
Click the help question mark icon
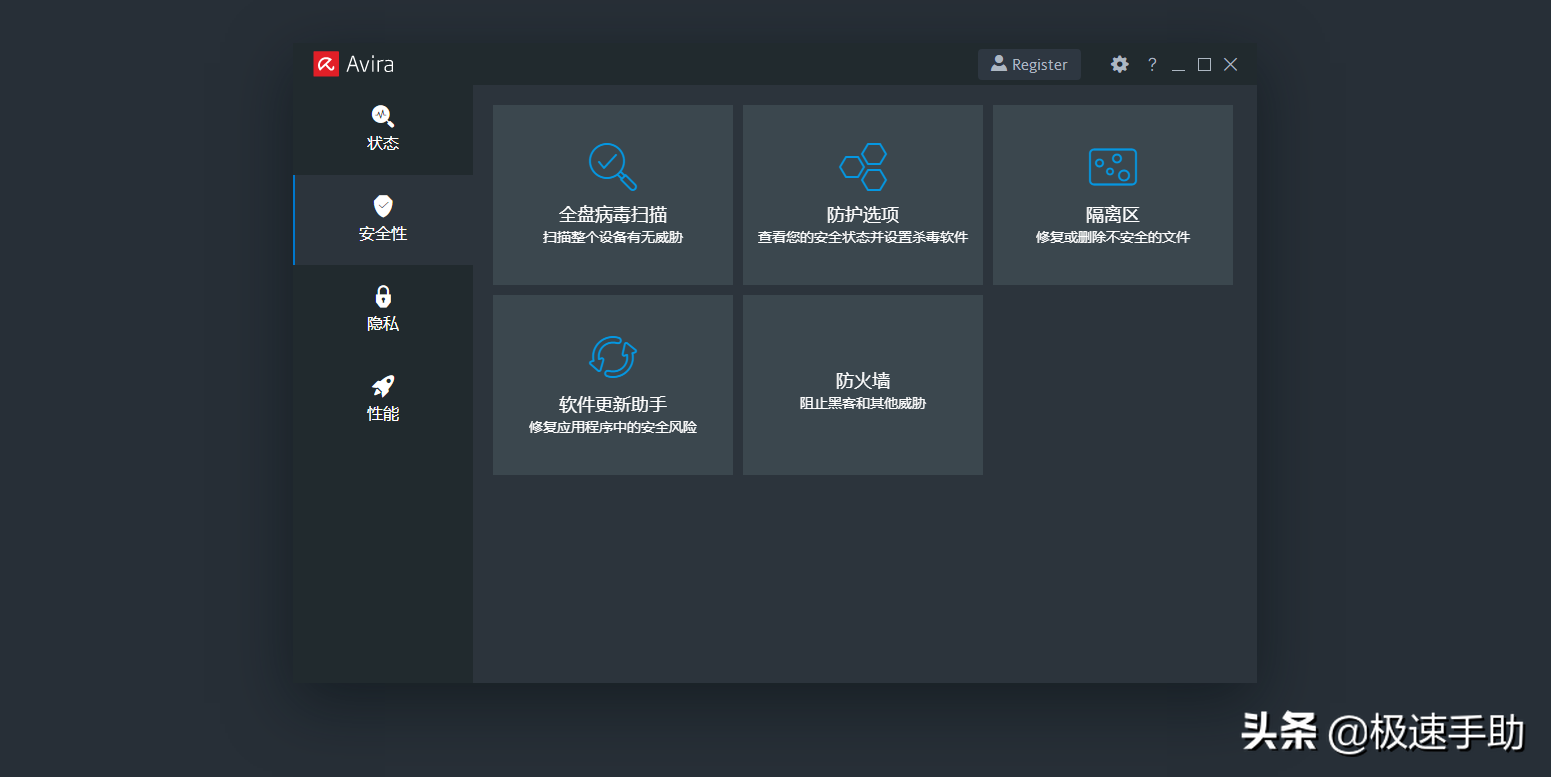pos(1151,64)
